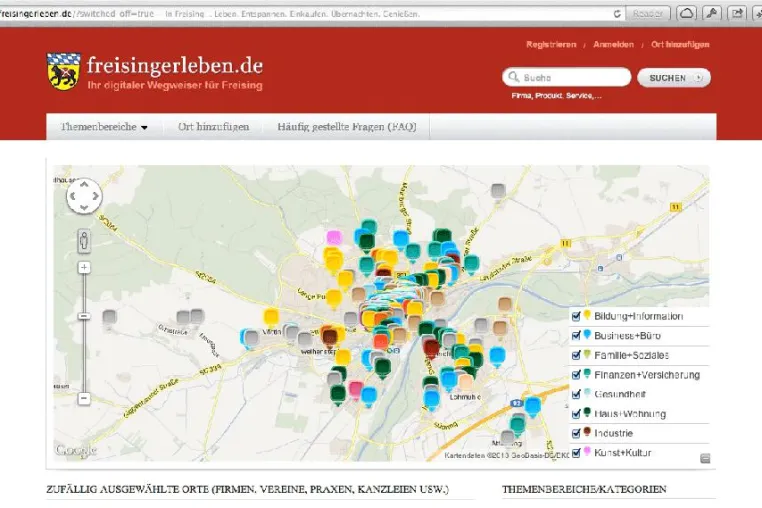Click the yellow marker near Vötting
The width and height of the screenshot is (762, 508).
[271, 317]
